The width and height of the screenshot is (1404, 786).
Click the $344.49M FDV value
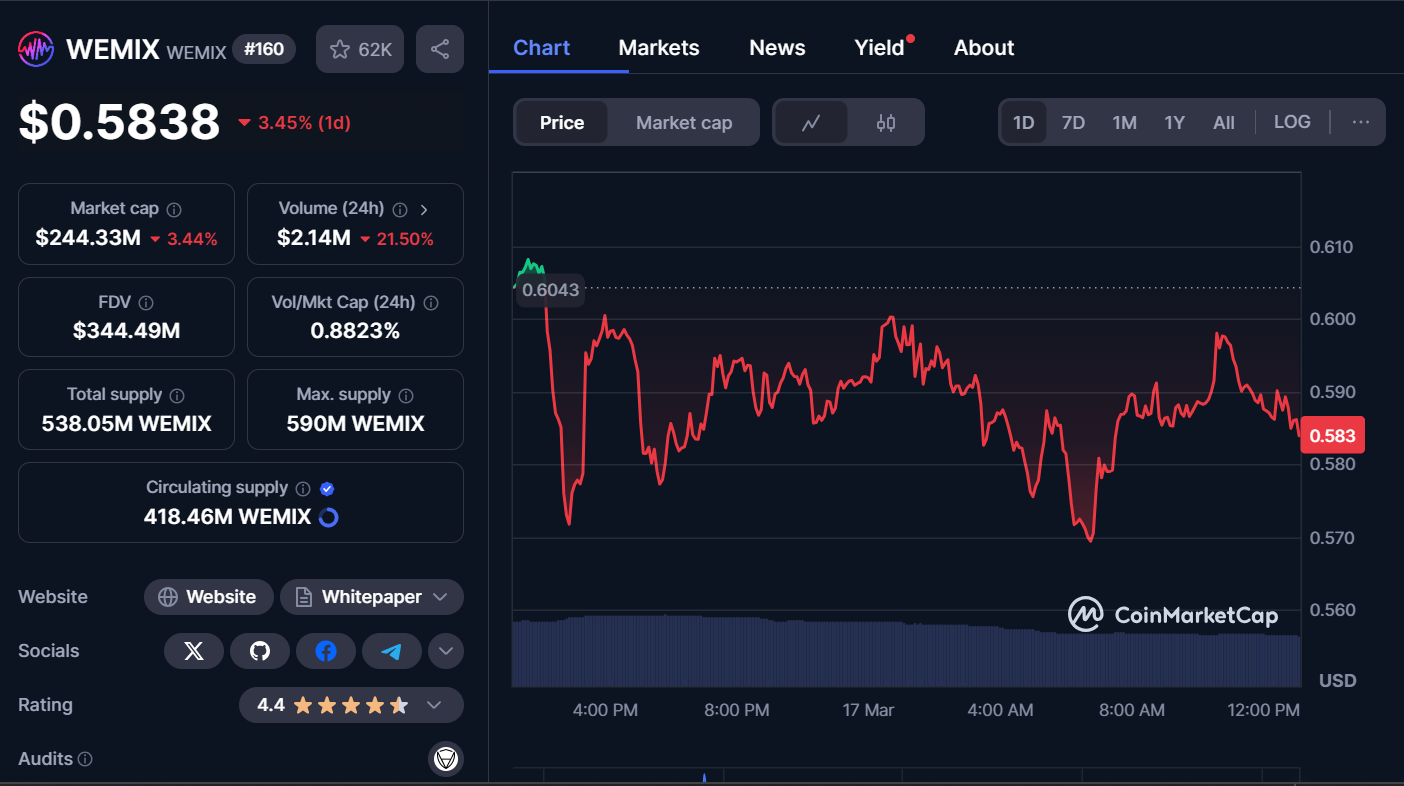click(127, 330)
